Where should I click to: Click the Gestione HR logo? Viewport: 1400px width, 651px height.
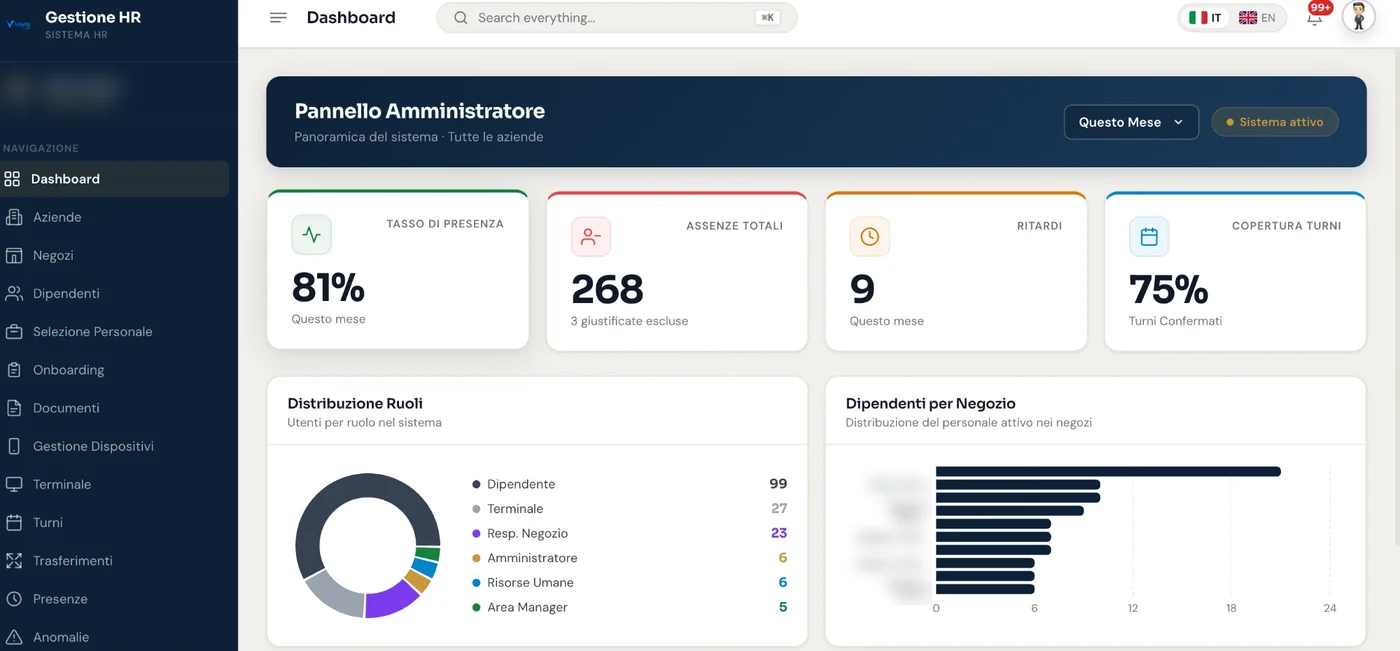click(19, 25)
